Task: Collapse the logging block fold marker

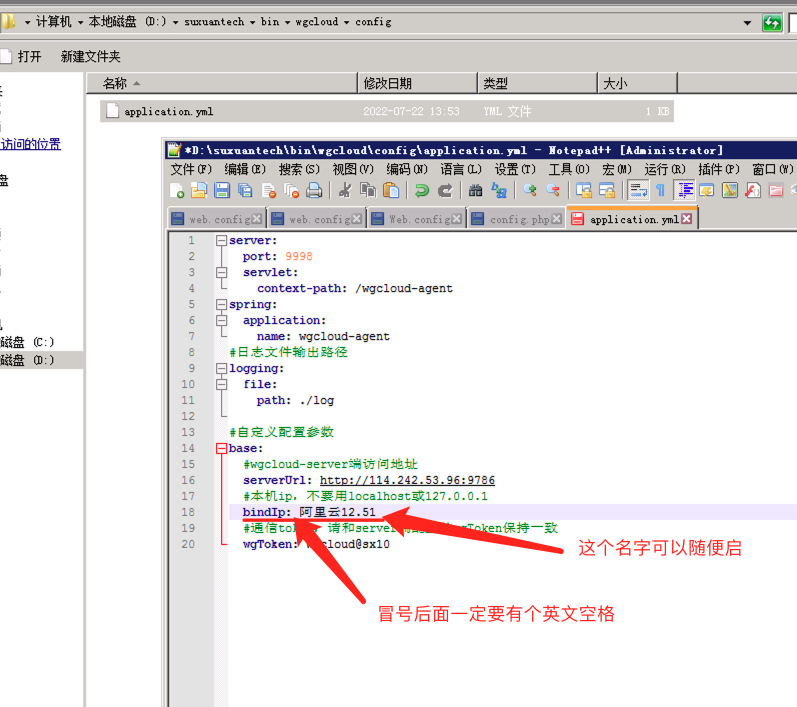Action: [x=220, y=368]
